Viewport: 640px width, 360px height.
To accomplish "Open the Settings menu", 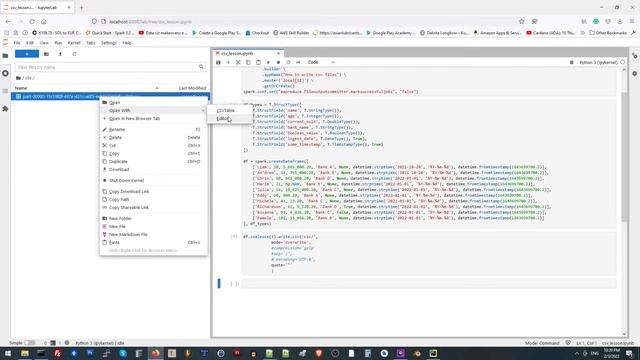I will point(109,43).
